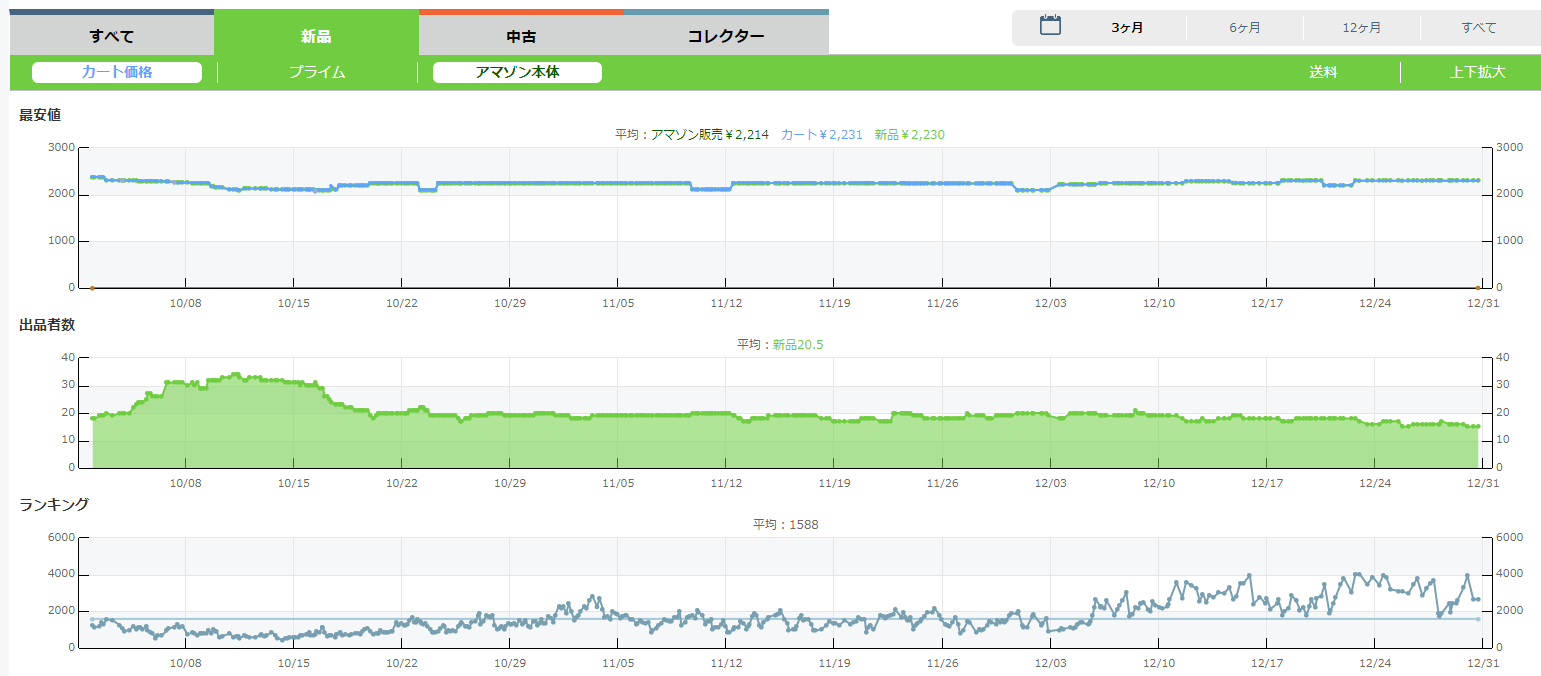The width and height of the screenshot is (1541, 676).
Task: Click the カート ¥2,231 average legend
Action: pos(821,135)
